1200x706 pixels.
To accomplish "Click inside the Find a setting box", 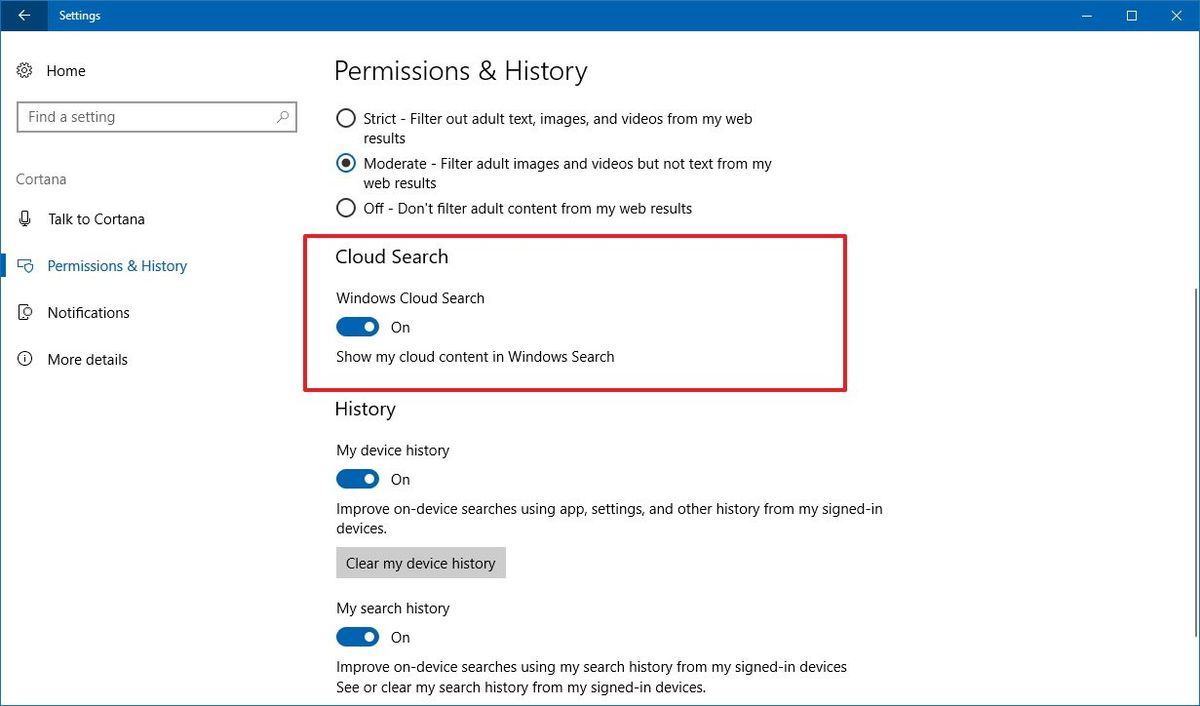I will tap(120, 117).
